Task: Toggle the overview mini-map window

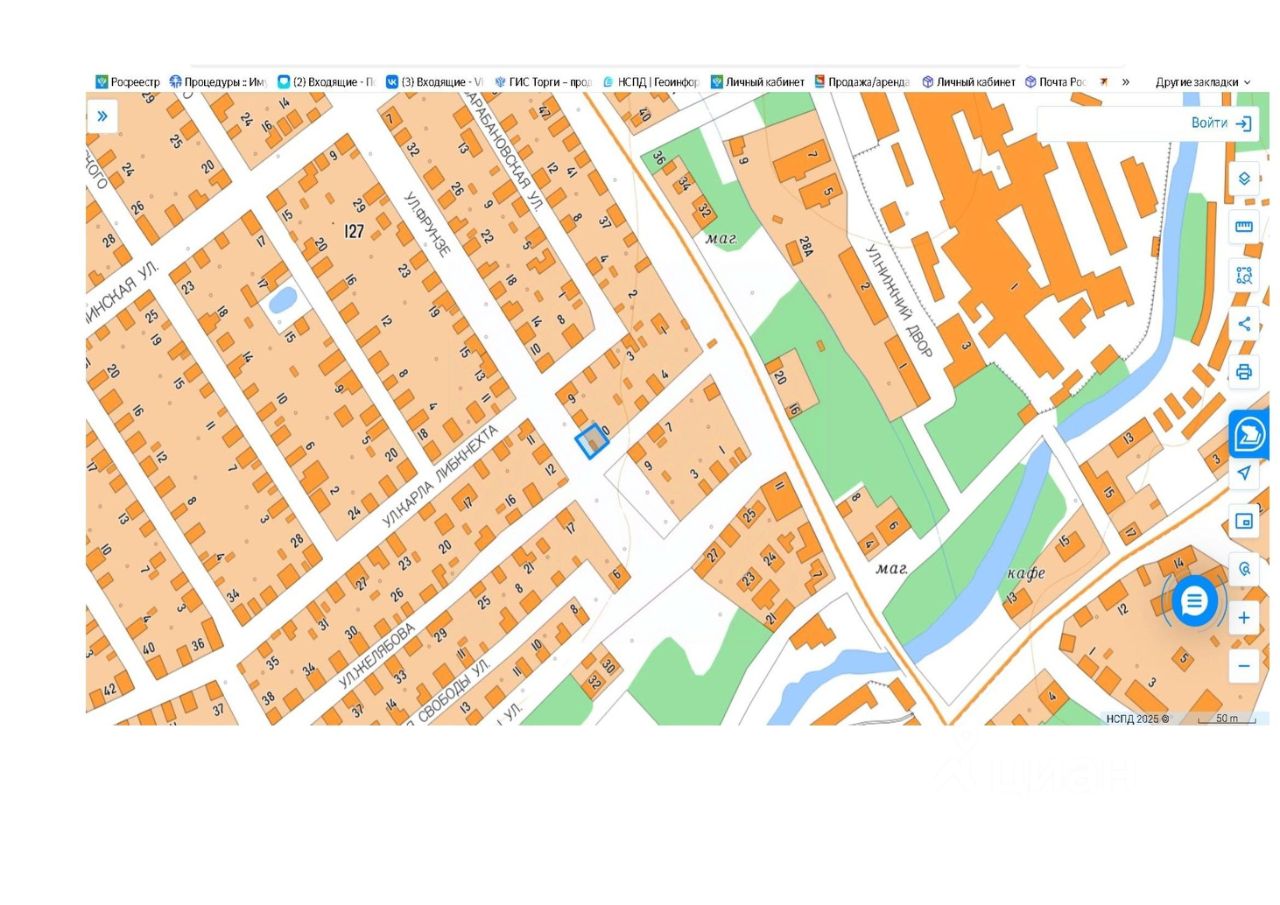Action: point(1244,521)
